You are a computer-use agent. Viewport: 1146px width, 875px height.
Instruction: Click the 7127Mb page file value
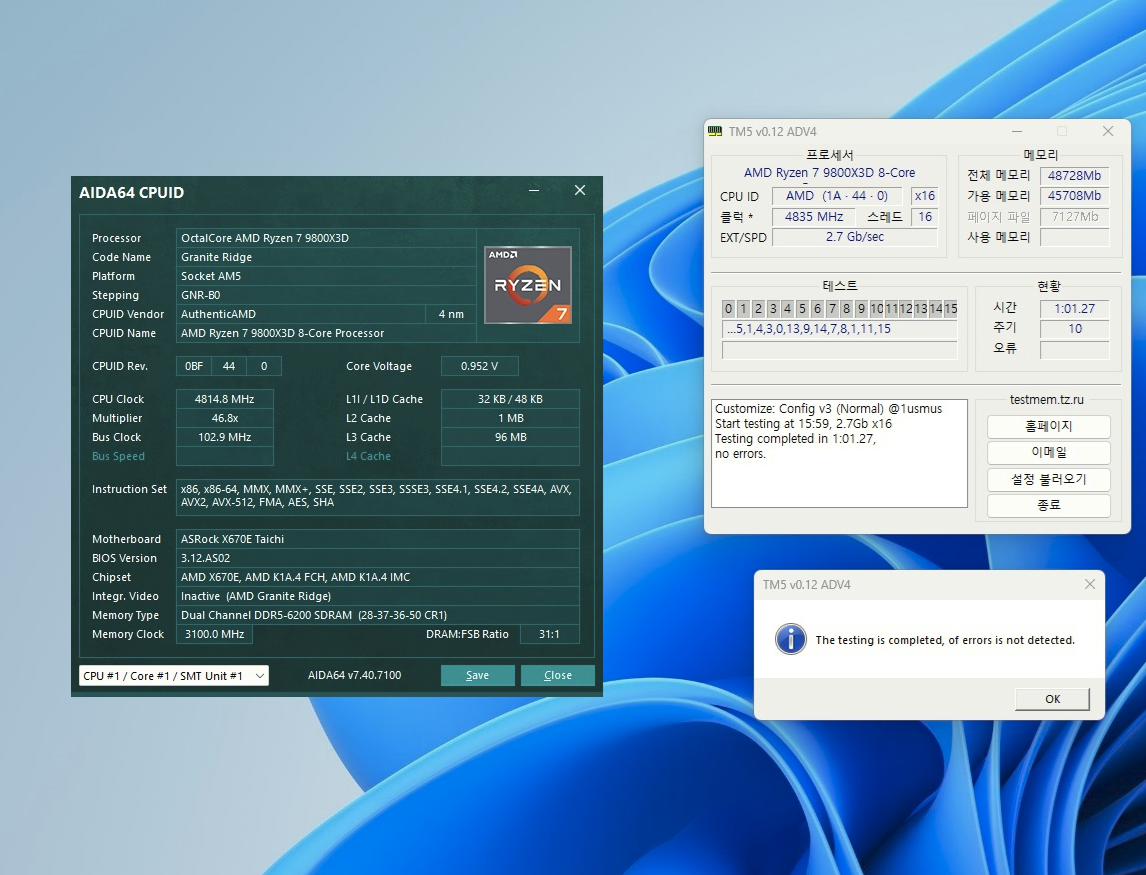[x=1074, y=216]
